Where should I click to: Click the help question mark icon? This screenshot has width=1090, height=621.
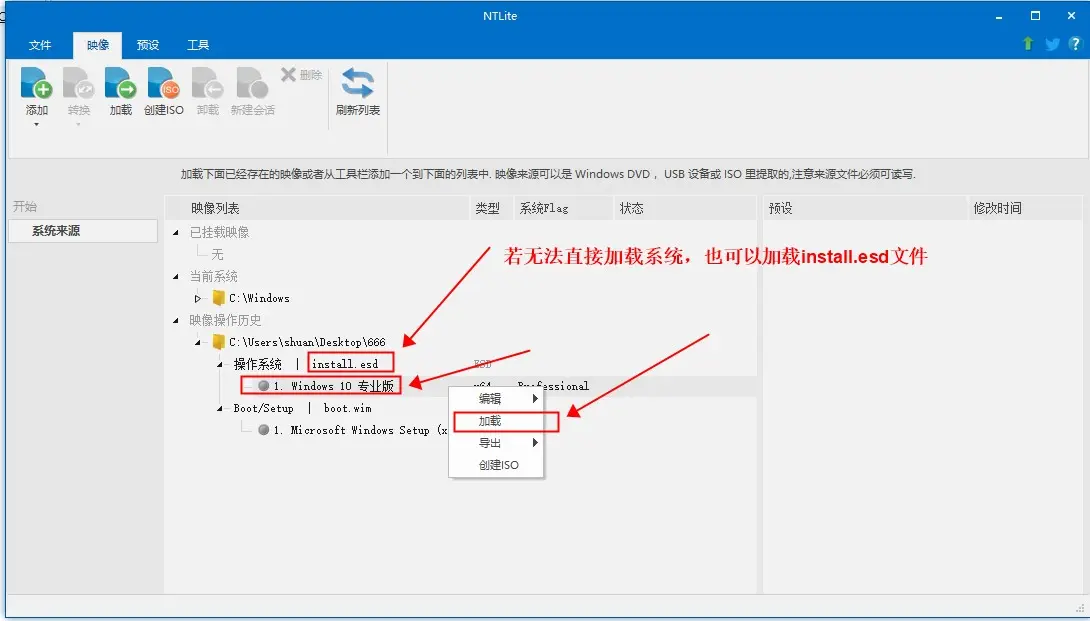(x=1075, y=44)
